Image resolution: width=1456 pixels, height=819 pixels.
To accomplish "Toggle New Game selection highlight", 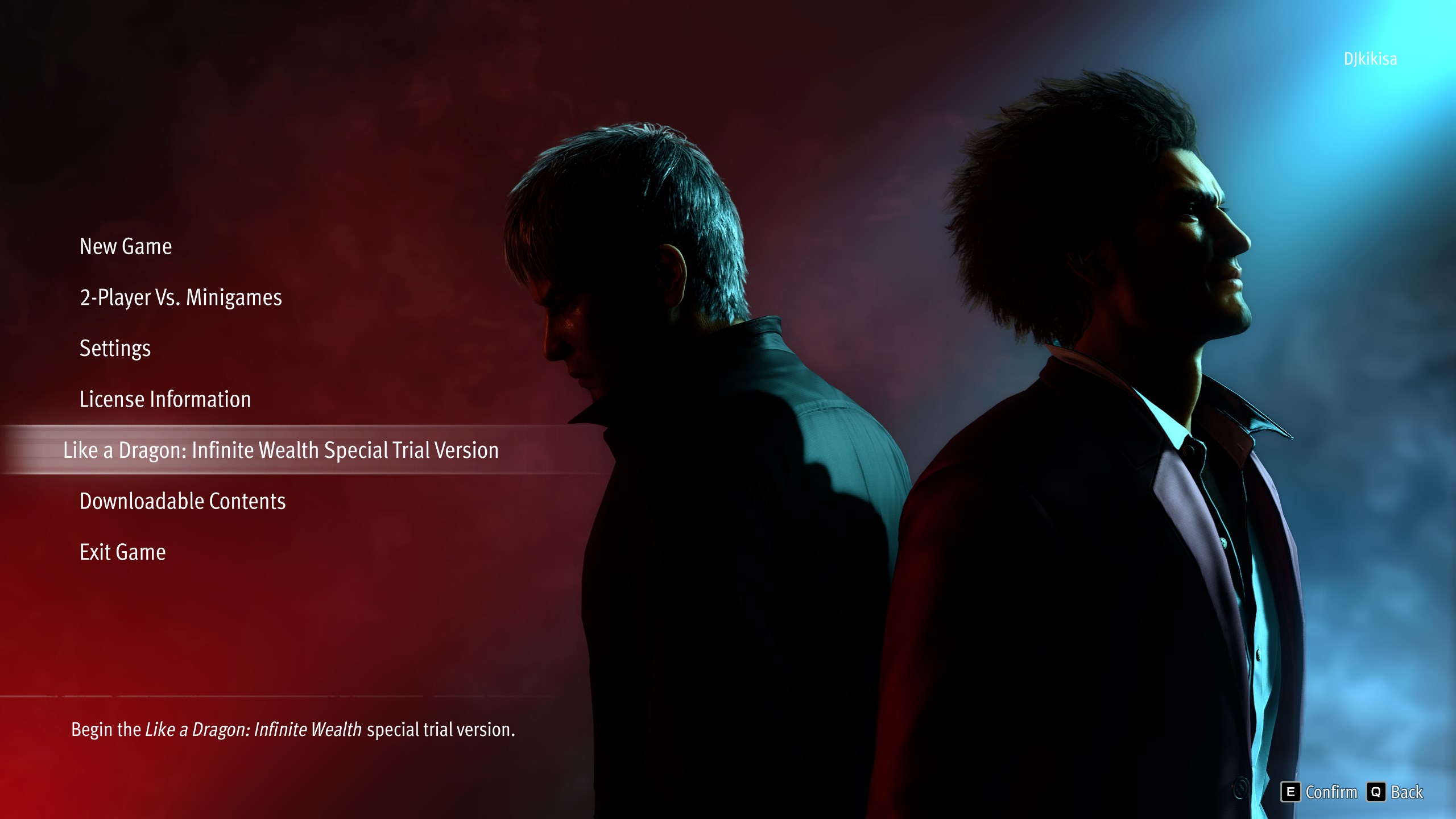I will point(125,245).
